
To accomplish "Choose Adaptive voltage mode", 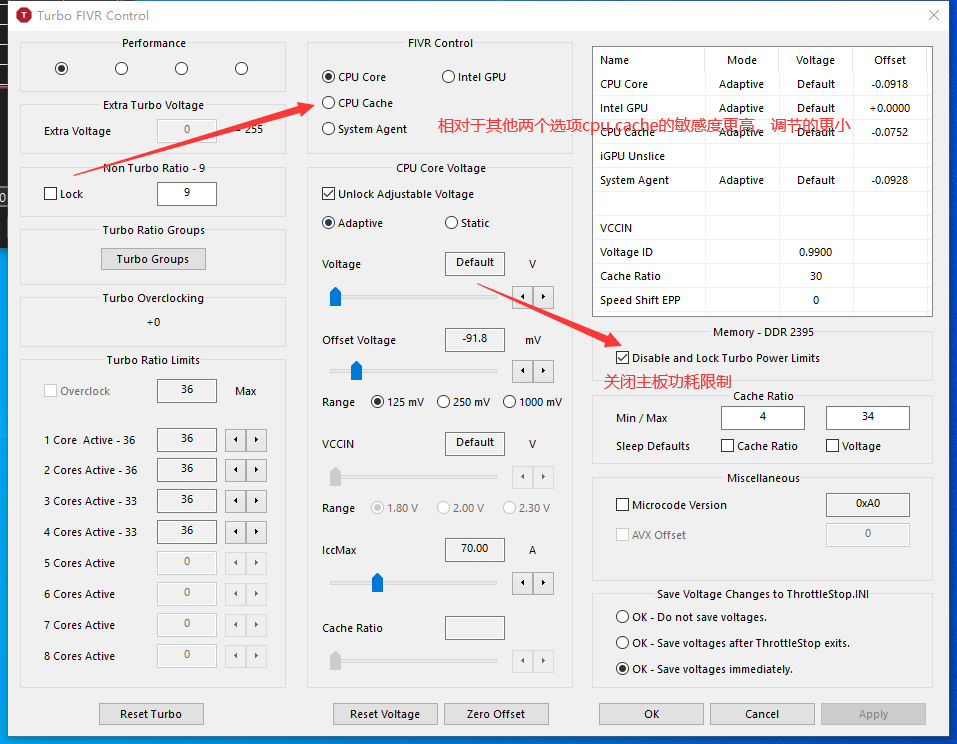I will [x=353, y=223].
